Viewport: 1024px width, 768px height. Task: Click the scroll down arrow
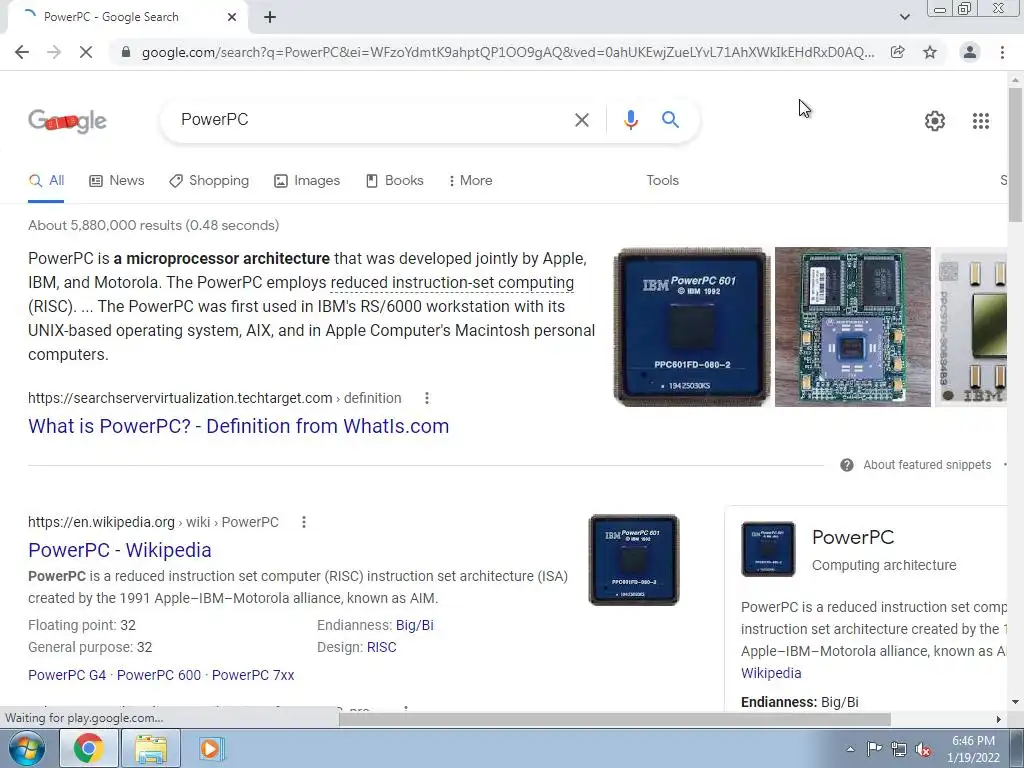click(x=1015, y=702)
